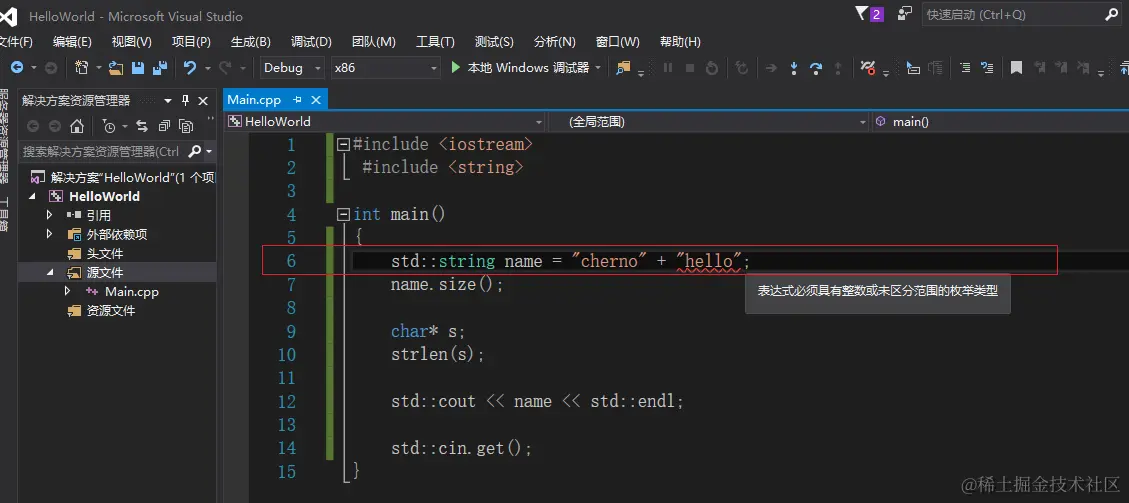Toggle a bookmark on the current line
This screenshot has width=1129, height=503.
tap(1016, 68)
